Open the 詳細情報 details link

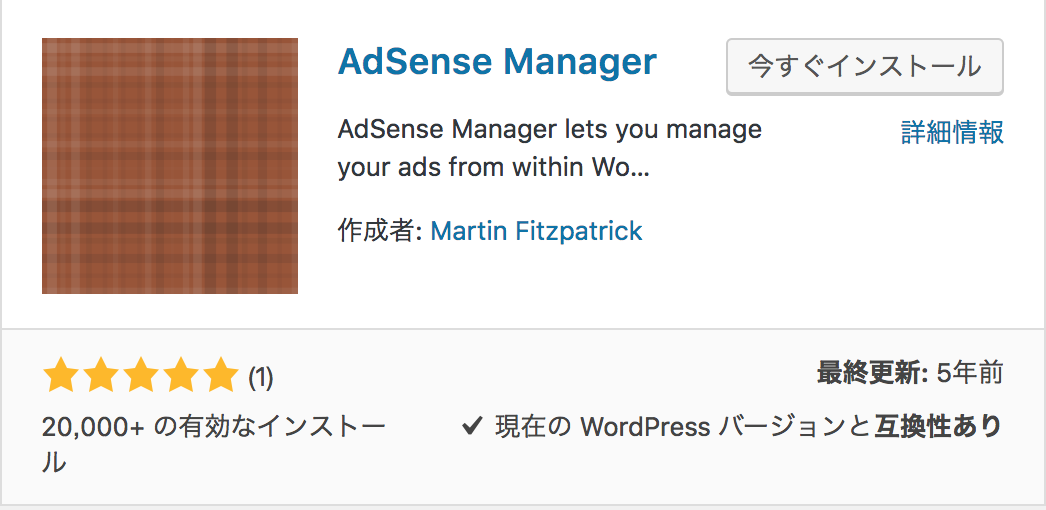pyautogui.click(x=952, y=133)
